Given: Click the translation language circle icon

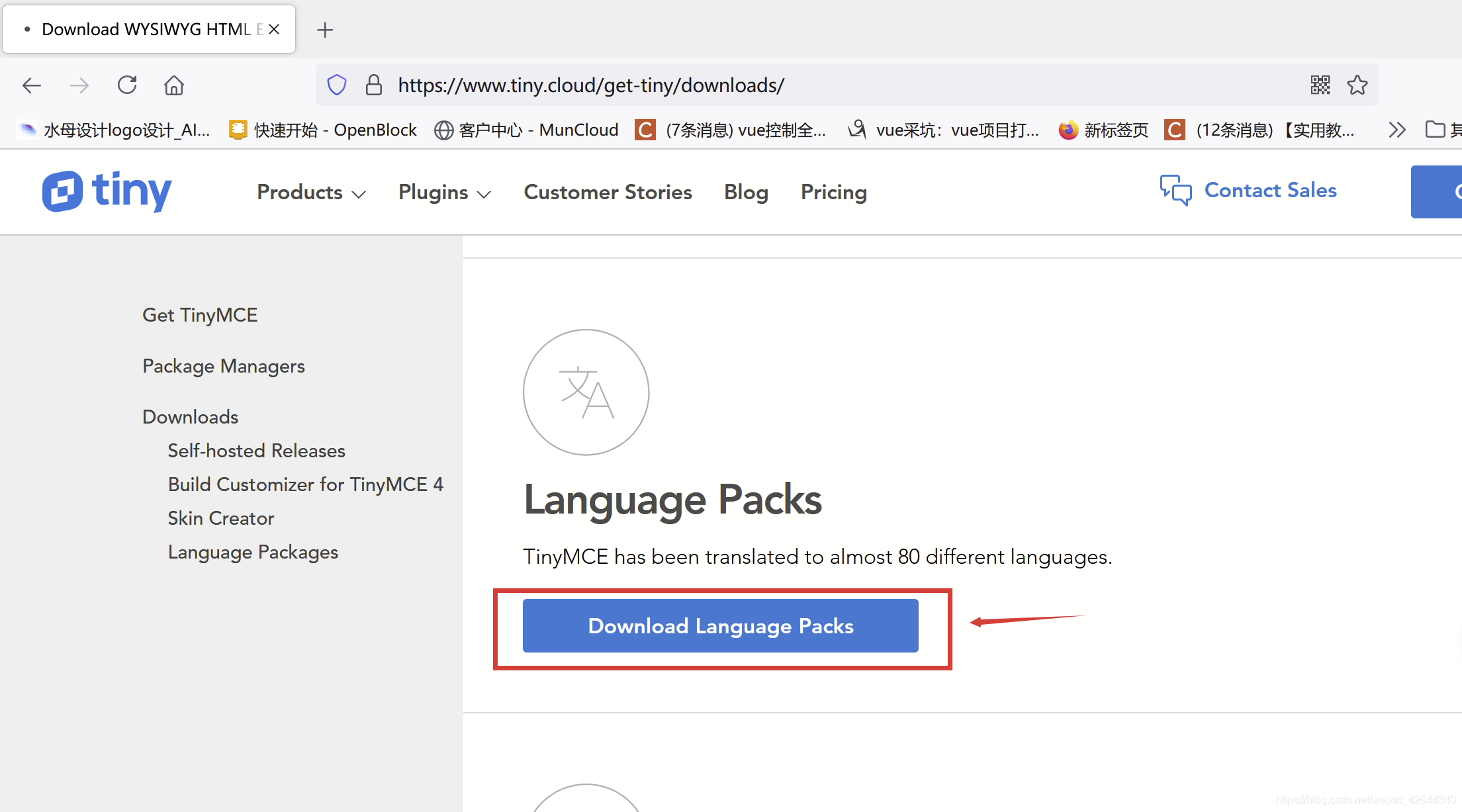Looking at the screenshot, I should [x=586, y=392].
